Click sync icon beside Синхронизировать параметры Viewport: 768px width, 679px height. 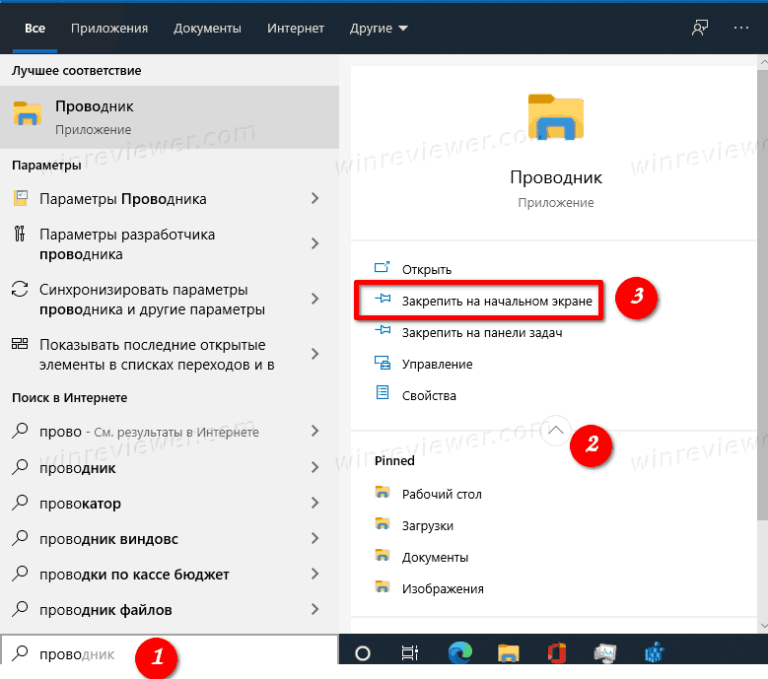click(20, 289)
